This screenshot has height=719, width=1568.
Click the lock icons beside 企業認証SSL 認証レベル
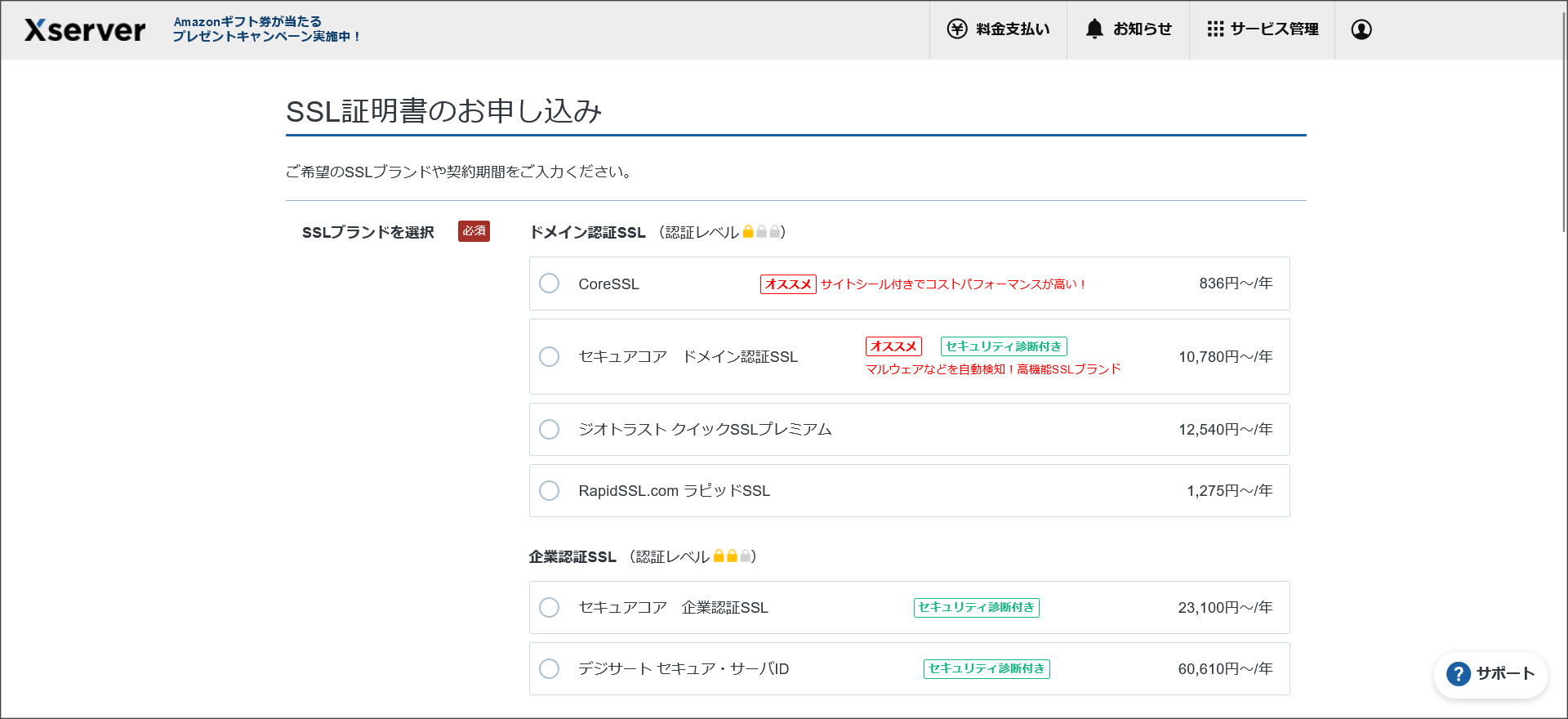[732, 556]
